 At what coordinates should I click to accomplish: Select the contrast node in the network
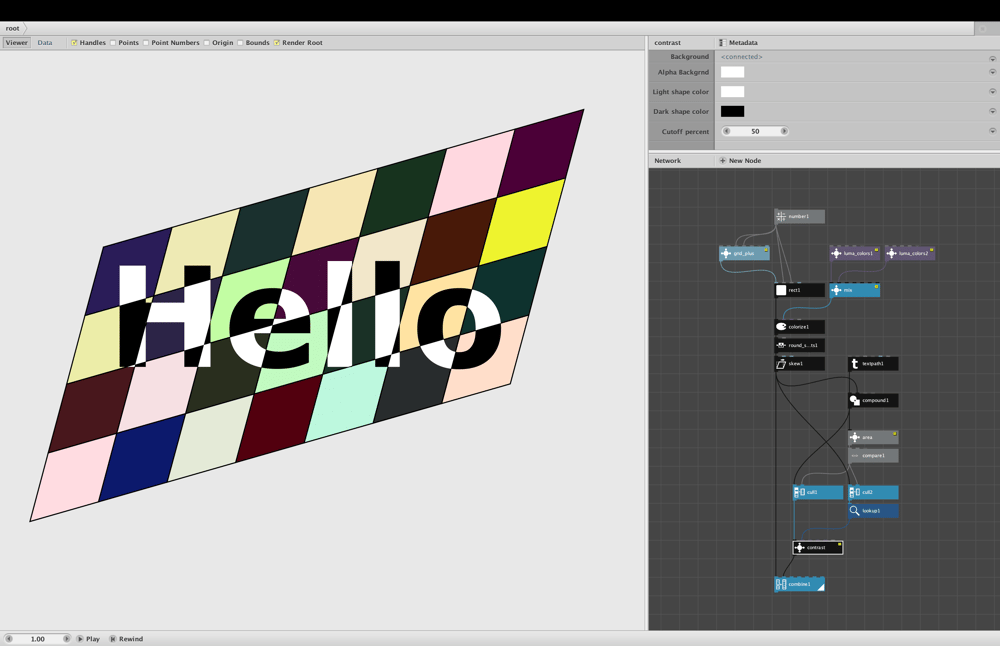coord(818,548)
